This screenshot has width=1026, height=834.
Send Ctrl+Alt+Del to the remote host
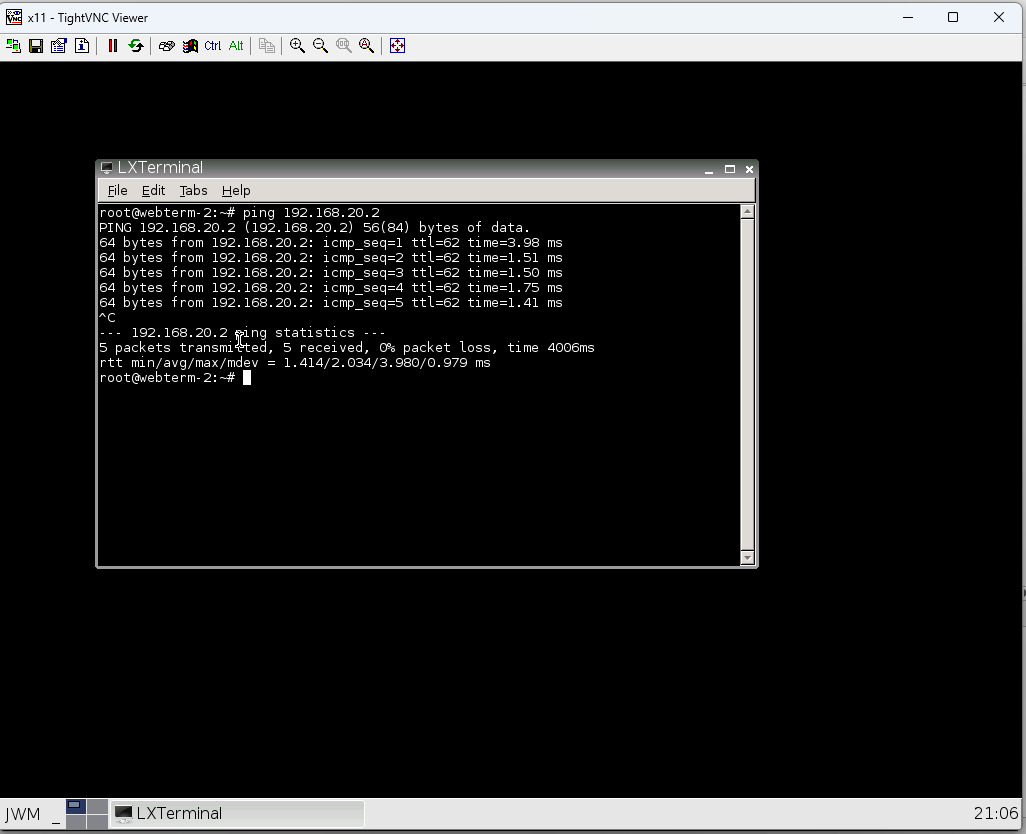(167, 46)
